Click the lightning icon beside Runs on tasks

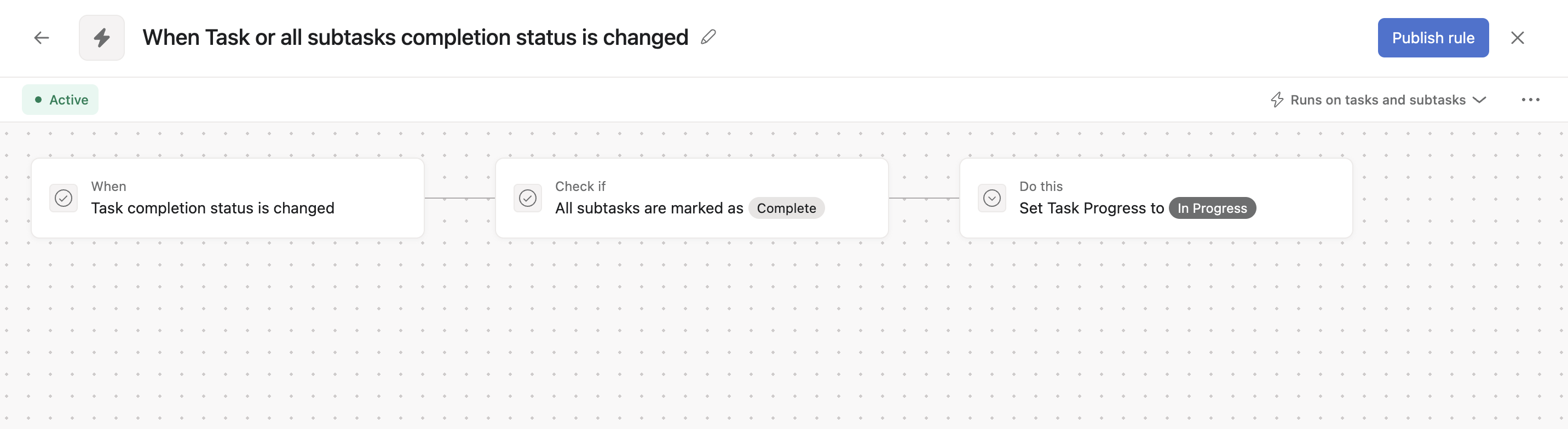tap(1277, 99)
